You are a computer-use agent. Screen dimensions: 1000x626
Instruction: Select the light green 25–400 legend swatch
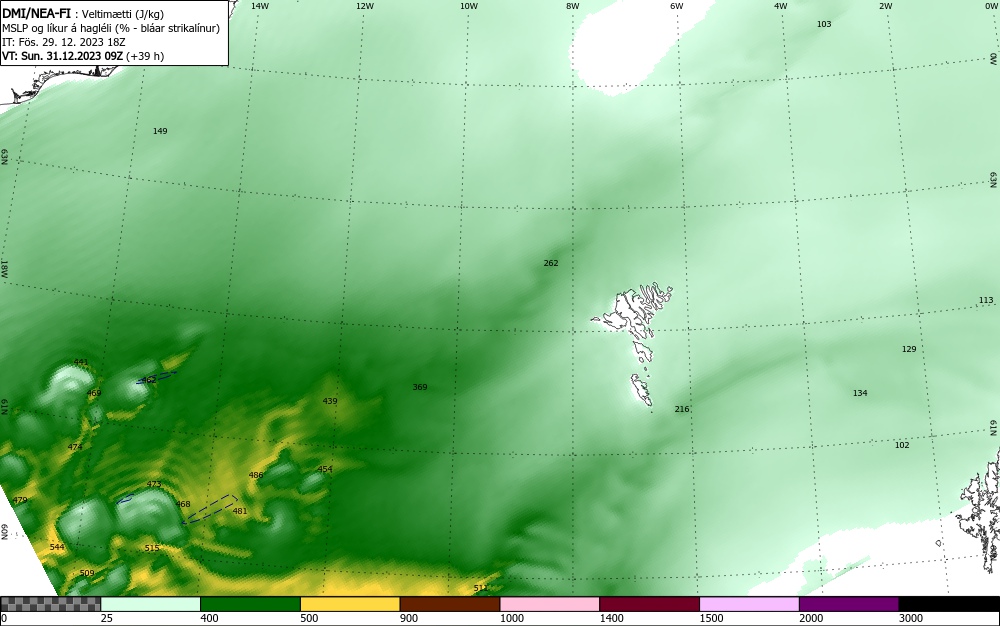point(151,604)
